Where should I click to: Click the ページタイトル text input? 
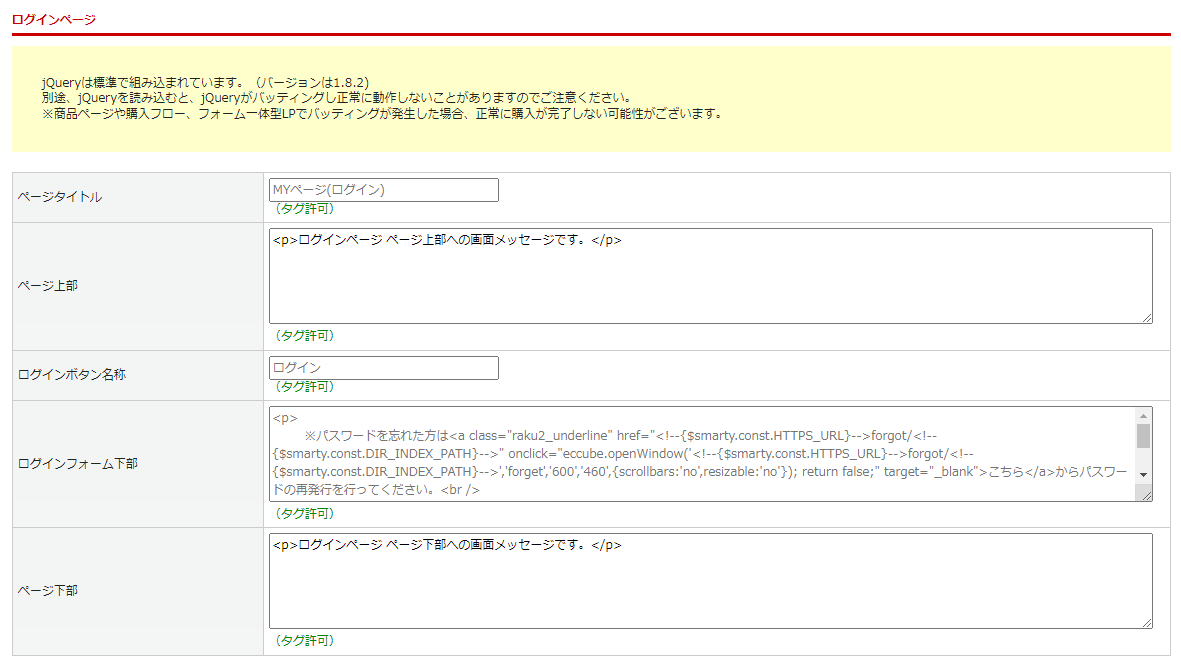pos(383,190)
